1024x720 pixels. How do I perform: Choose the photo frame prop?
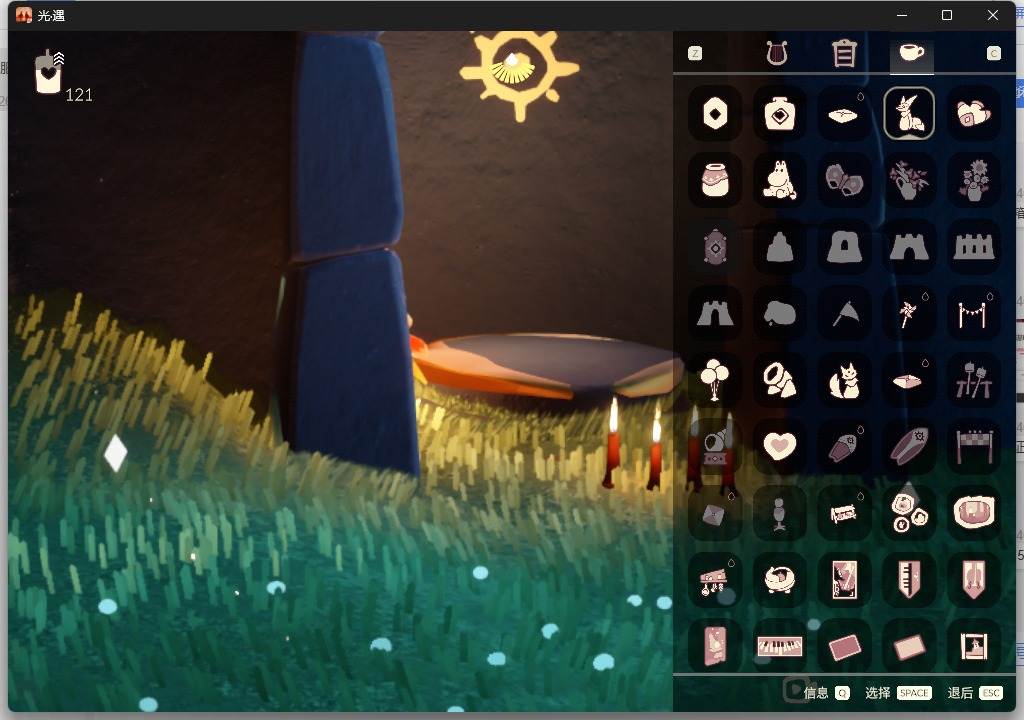point(974,647)
